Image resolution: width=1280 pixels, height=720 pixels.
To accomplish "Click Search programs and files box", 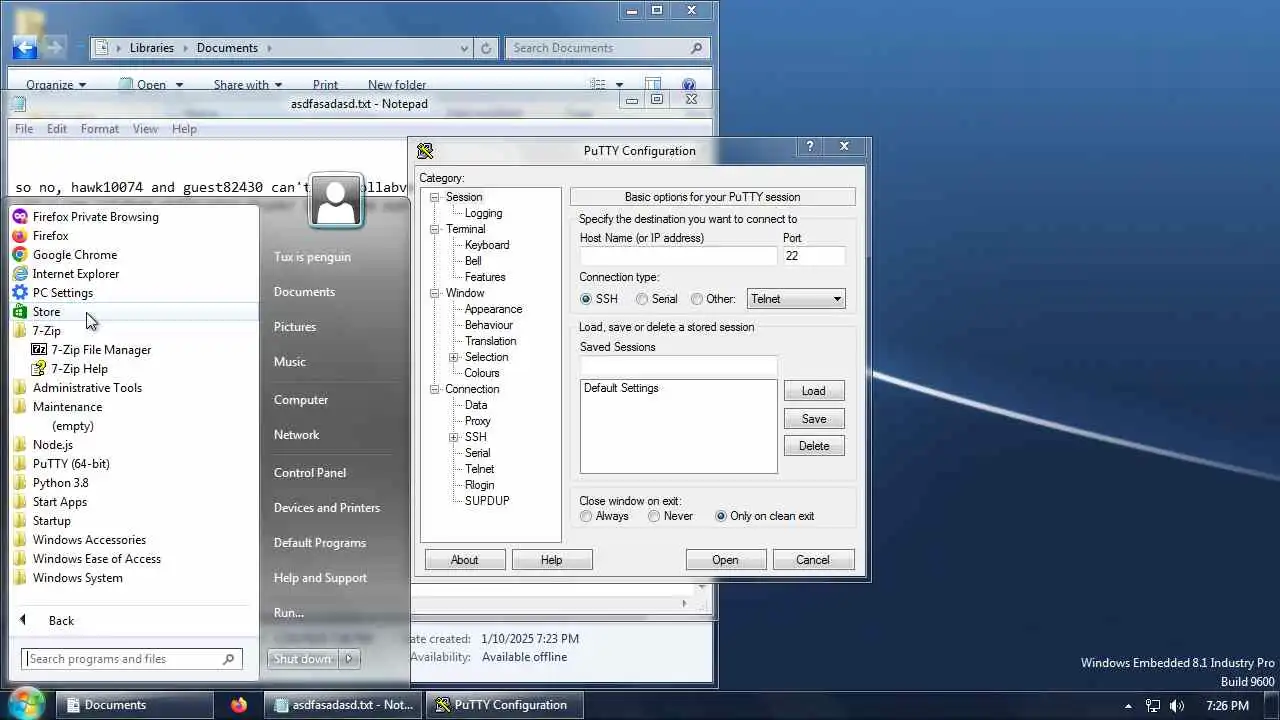I will point(123,659).
